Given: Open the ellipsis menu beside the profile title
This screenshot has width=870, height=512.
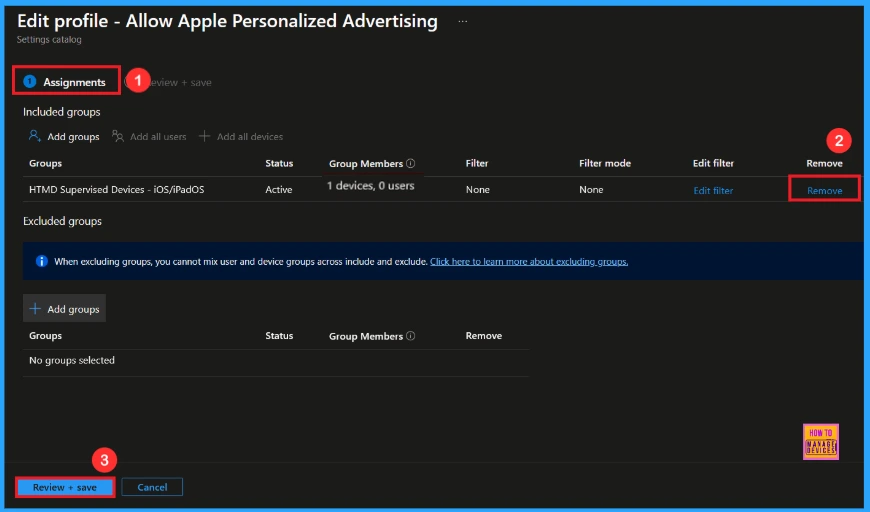Looking at the screenshot, I should pos(462,22).
